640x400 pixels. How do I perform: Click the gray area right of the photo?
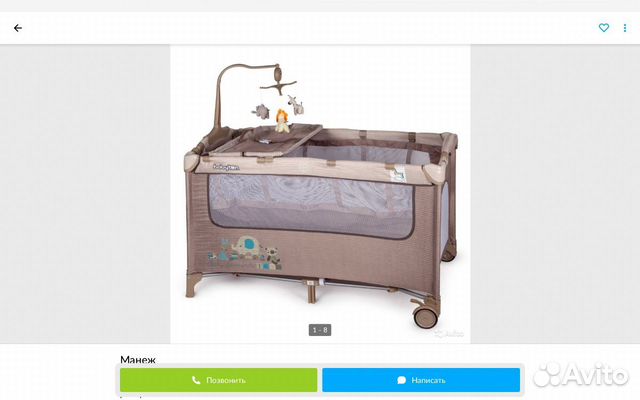click(x=555, y=194)
